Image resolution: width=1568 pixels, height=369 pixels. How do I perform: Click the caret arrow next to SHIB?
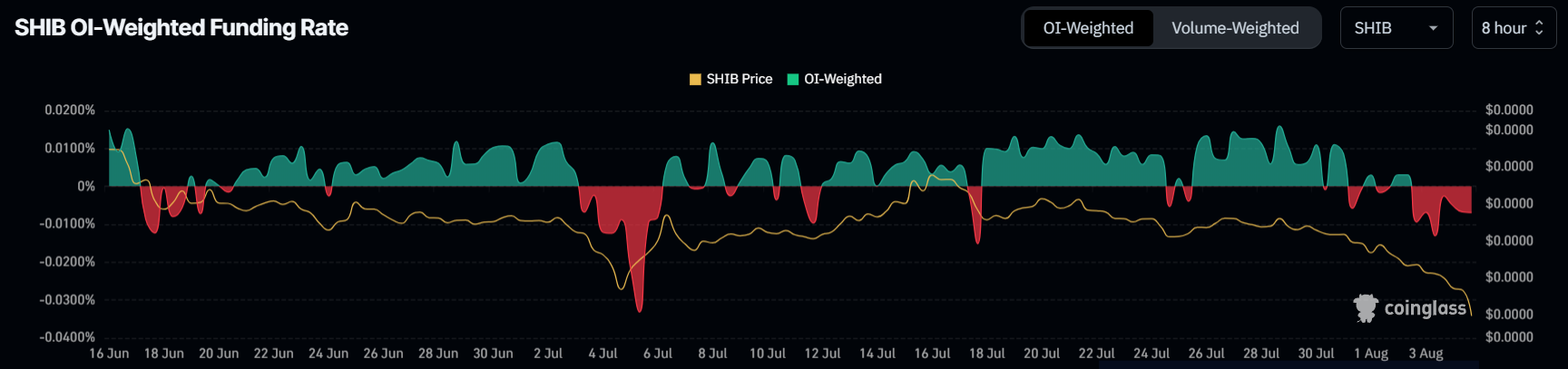(x=1434, y=28)
